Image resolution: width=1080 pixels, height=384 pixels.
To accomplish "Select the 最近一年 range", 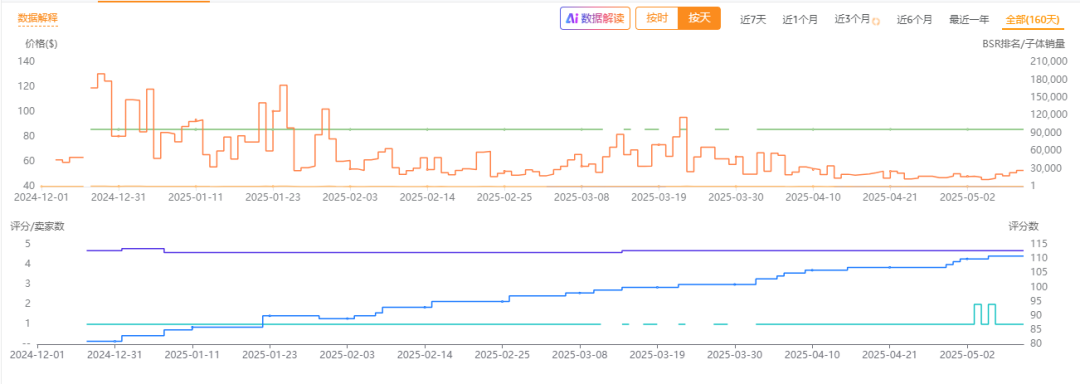I will tap(969, 19).
